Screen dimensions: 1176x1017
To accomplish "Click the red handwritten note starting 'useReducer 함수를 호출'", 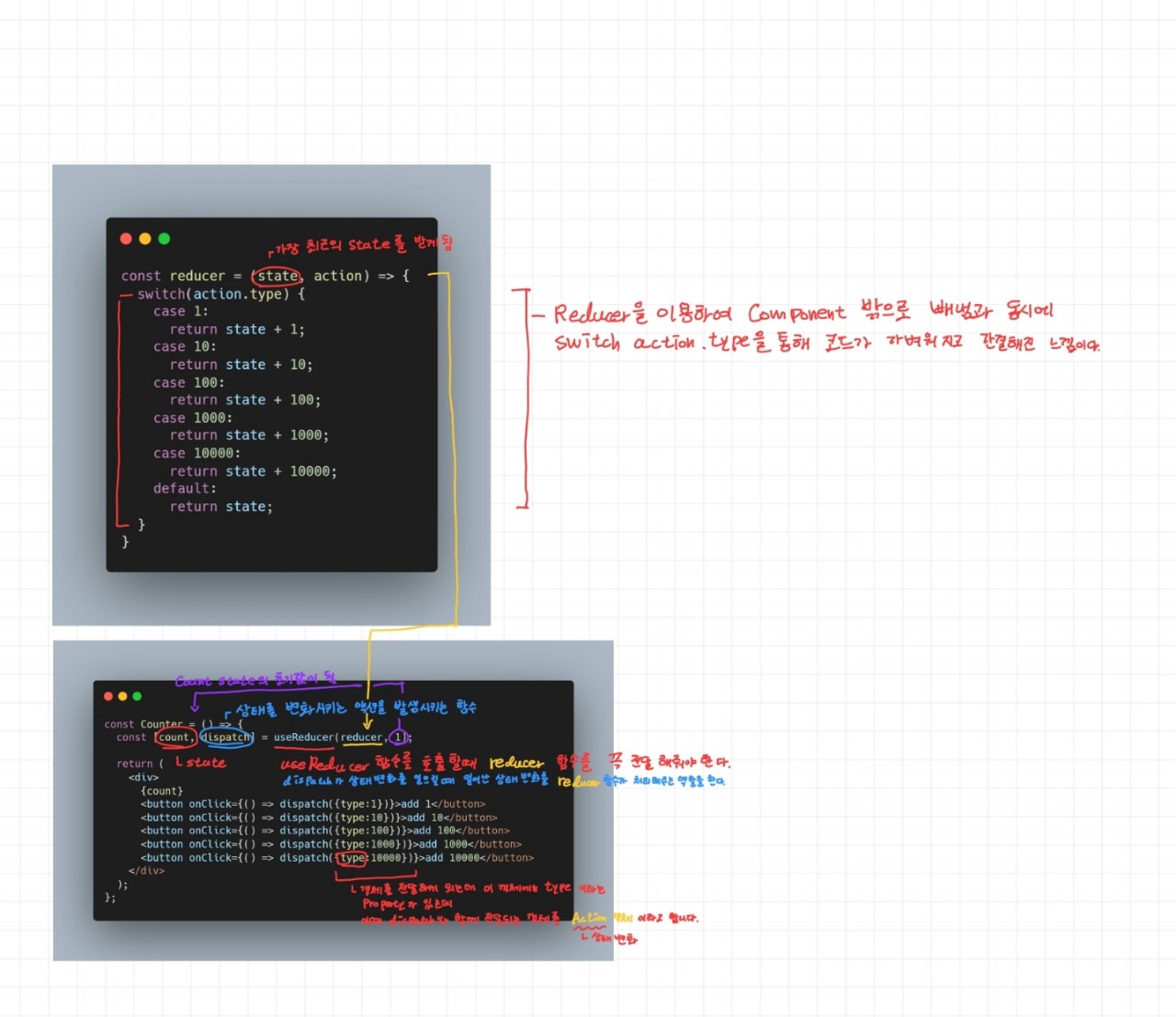I will pos(505,763).
